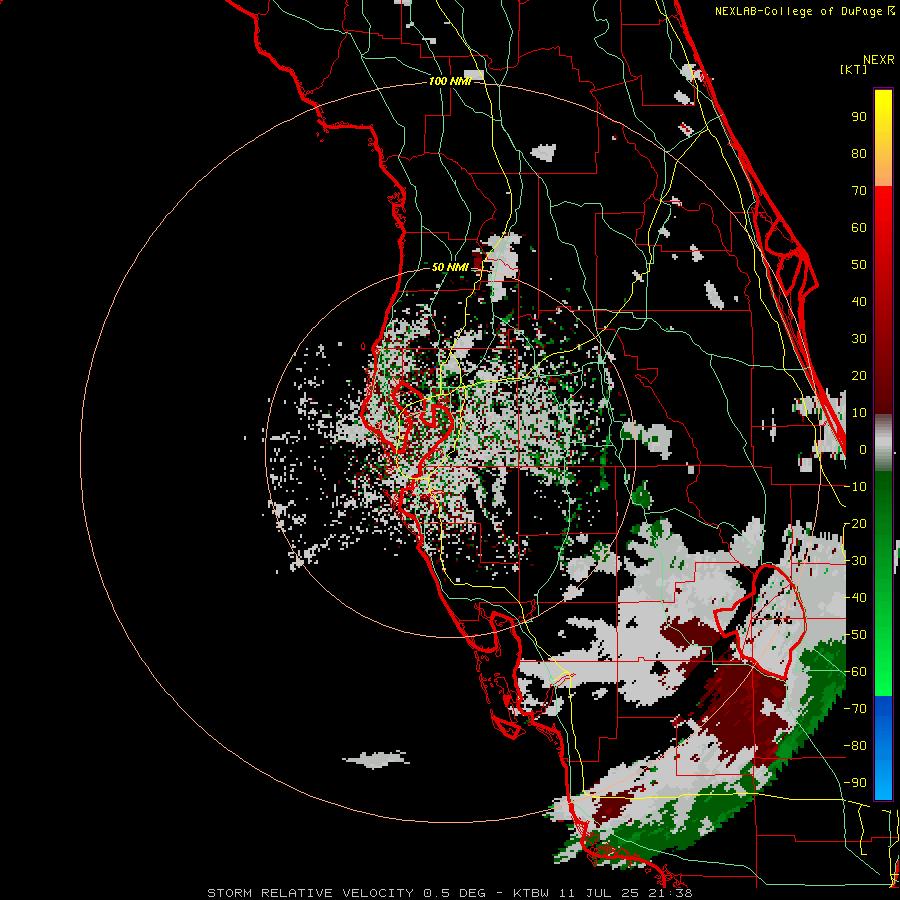Click the 0 value on the velocity scale
Viewport: 900px width, 900px height.
tap(863, 450)
